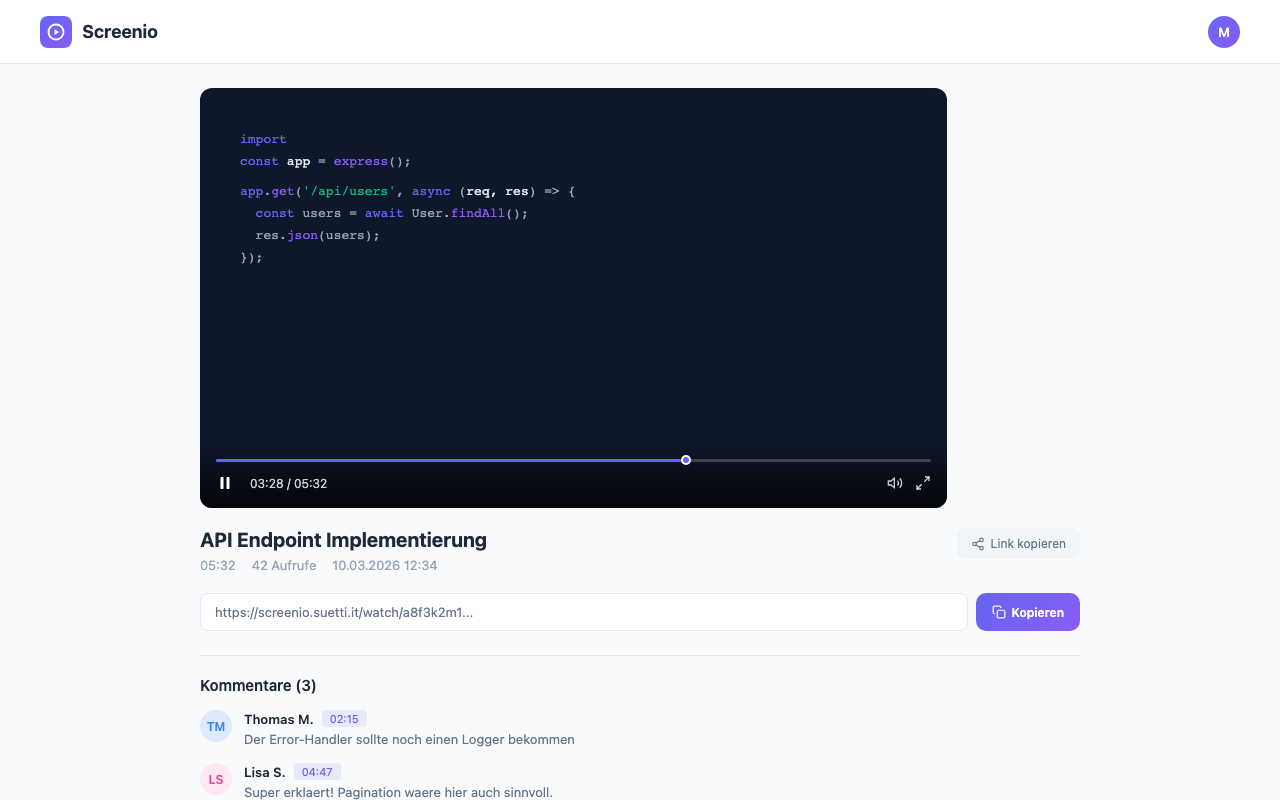Open the M profile avatar menu
This screenshot has height=800, width=1280.
[1224, 31]
